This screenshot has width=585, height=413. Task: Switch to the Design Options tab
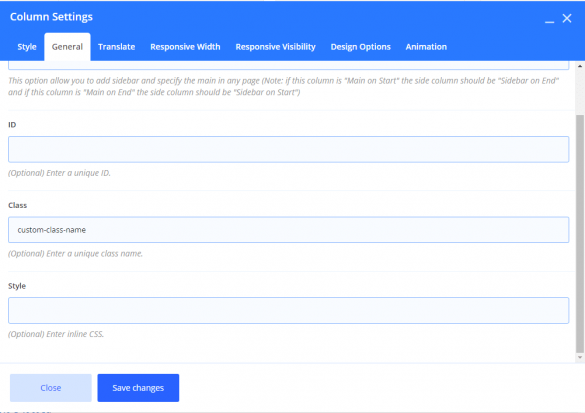coord(360,47)
